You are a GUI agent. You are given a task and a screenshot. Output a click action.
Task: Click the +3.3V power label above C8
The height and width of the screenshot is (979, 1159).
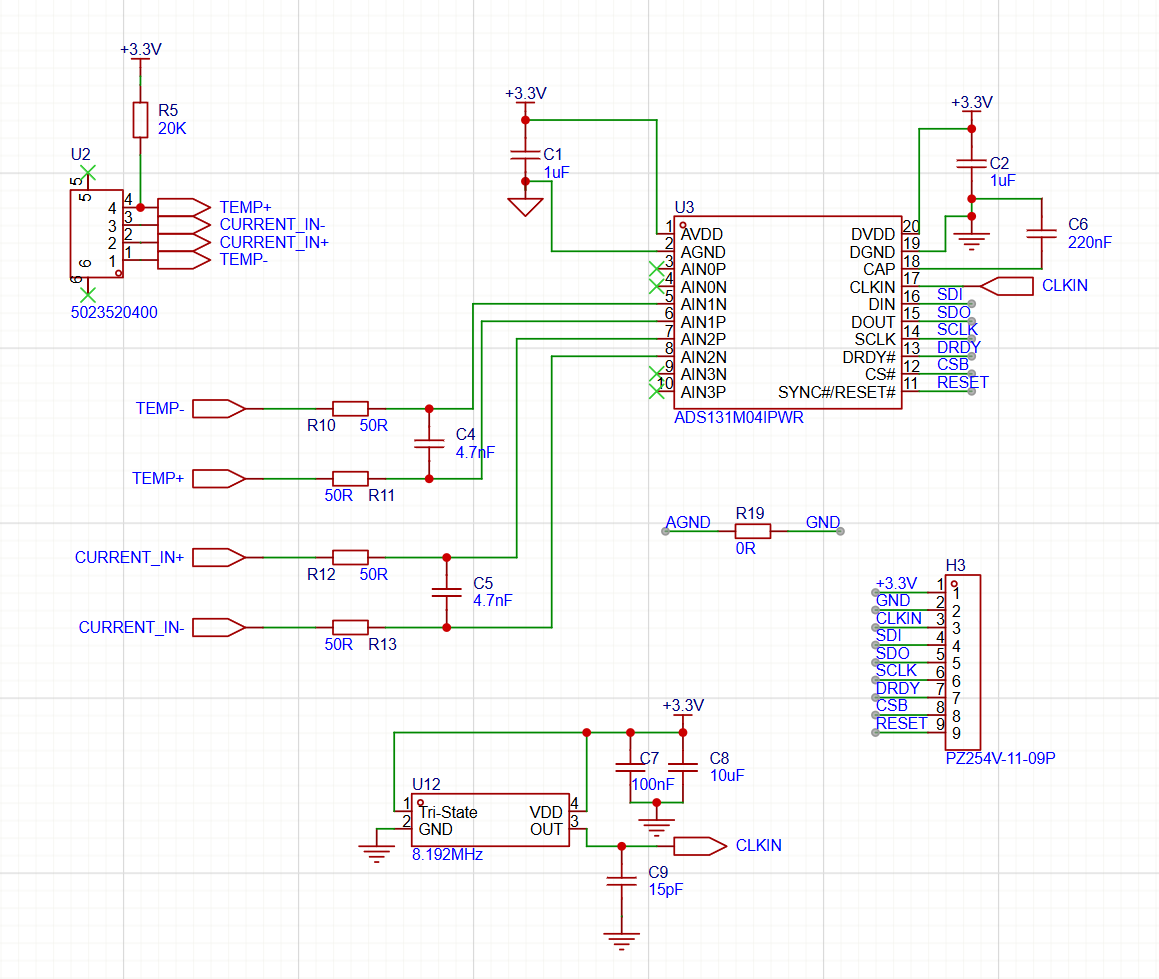[x=683, y=705]
